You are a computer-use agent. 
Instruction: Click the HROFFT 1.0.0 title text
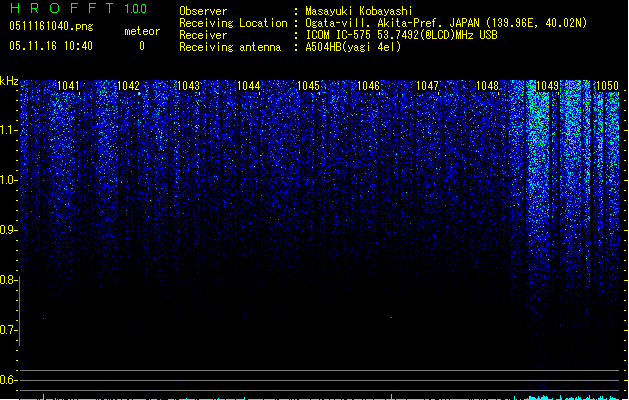click(78, 8)
